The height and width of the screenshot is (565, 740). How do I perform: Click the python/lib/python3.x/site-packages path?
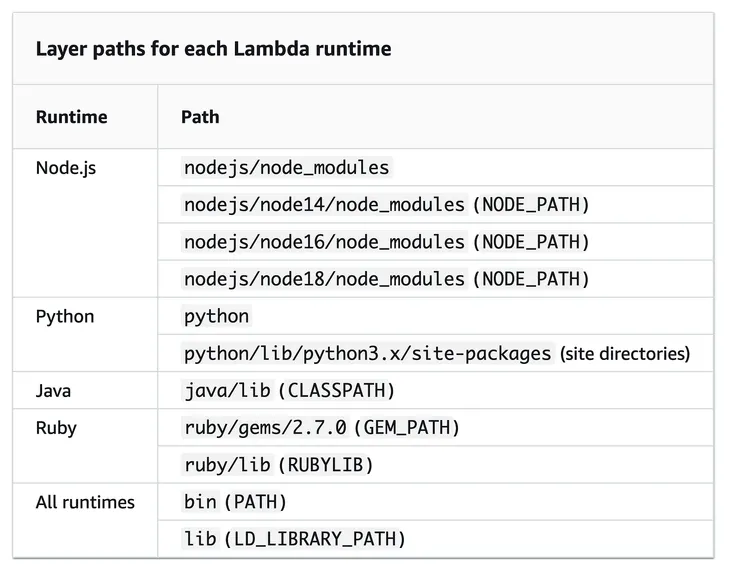pyautogui.click(x=368, y=354)
